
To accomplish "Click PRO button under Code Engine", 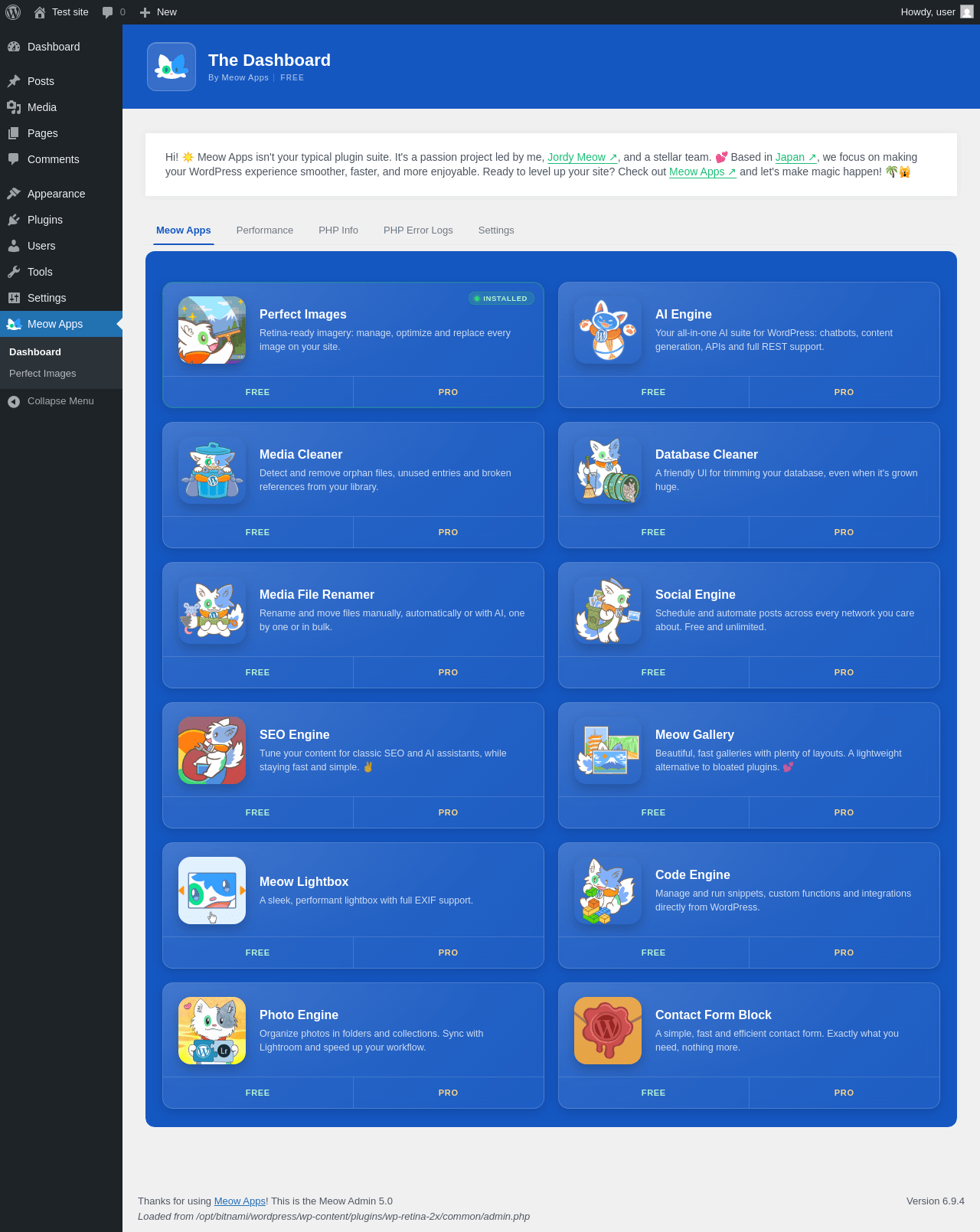I will 844,953.
